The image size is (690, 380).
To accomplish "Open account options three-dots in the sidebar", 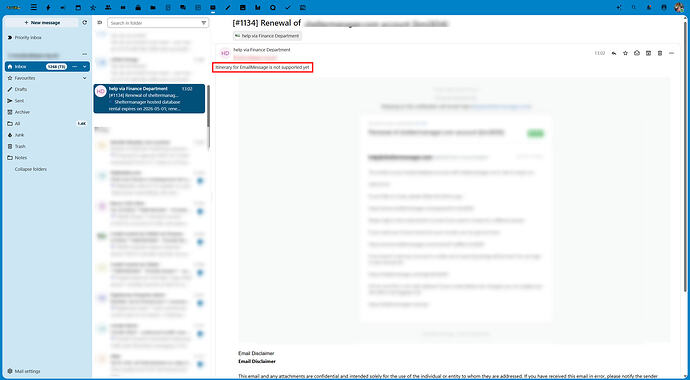I will pos(84,55).
